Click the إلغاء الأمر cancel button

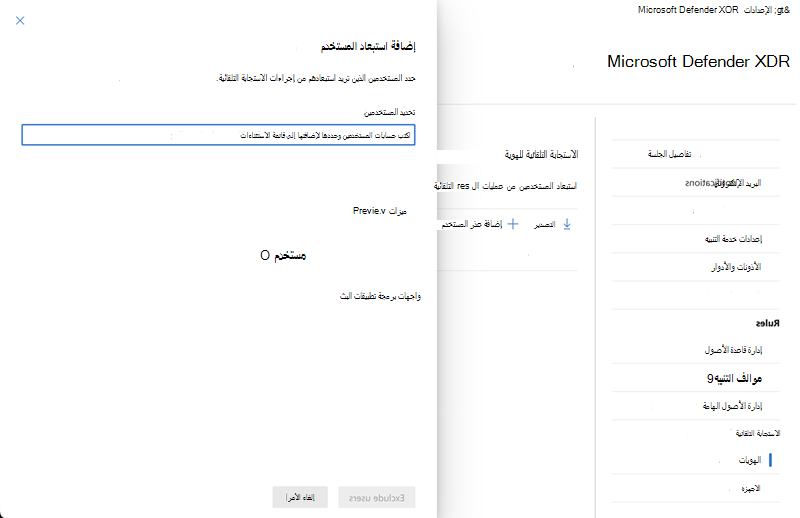click(300, 498)
